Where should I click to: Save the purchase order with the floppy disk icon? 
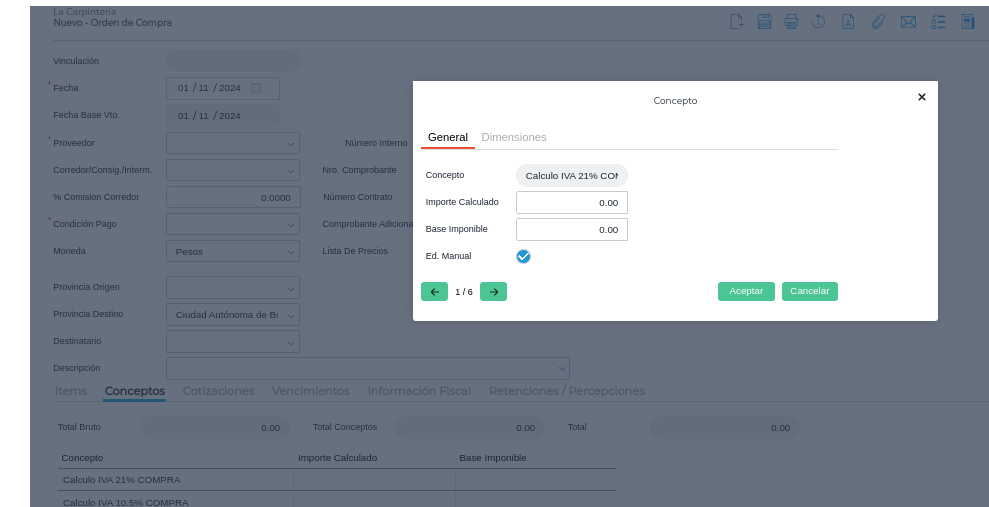point(764,21)
